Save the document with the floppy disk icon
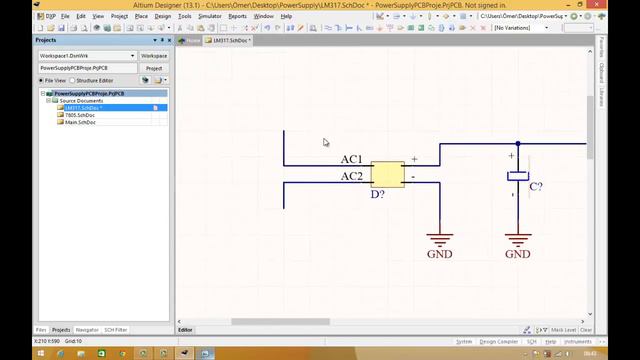This screenshot has height=360, width=640. (61, 28)
